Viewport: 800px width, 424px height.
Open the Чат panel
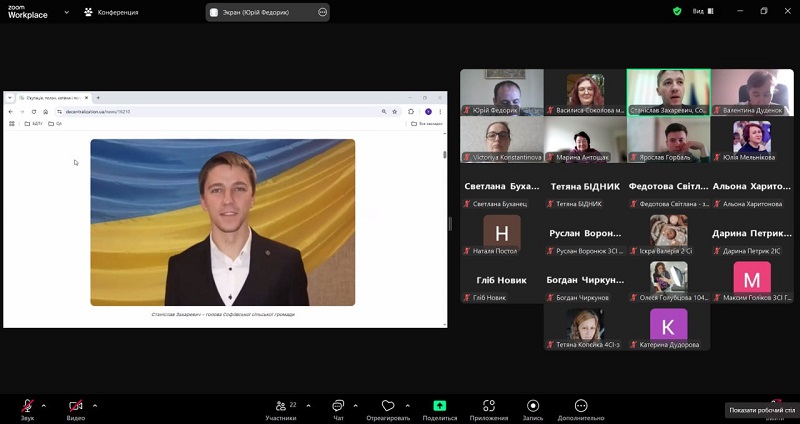click(338, 410)
